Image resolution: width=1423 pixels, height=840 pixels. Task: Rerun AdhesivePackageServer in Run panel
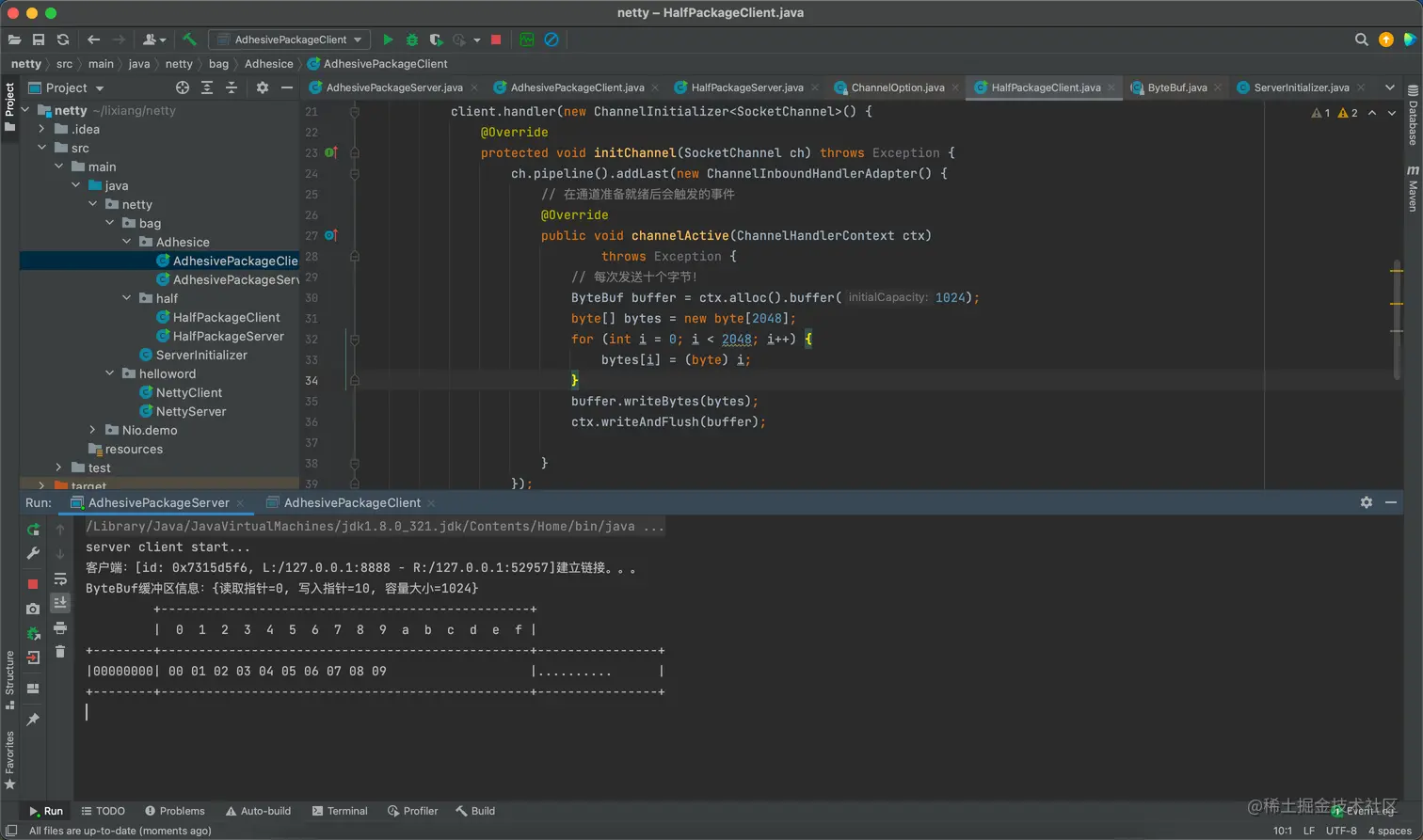pos(33,530)
